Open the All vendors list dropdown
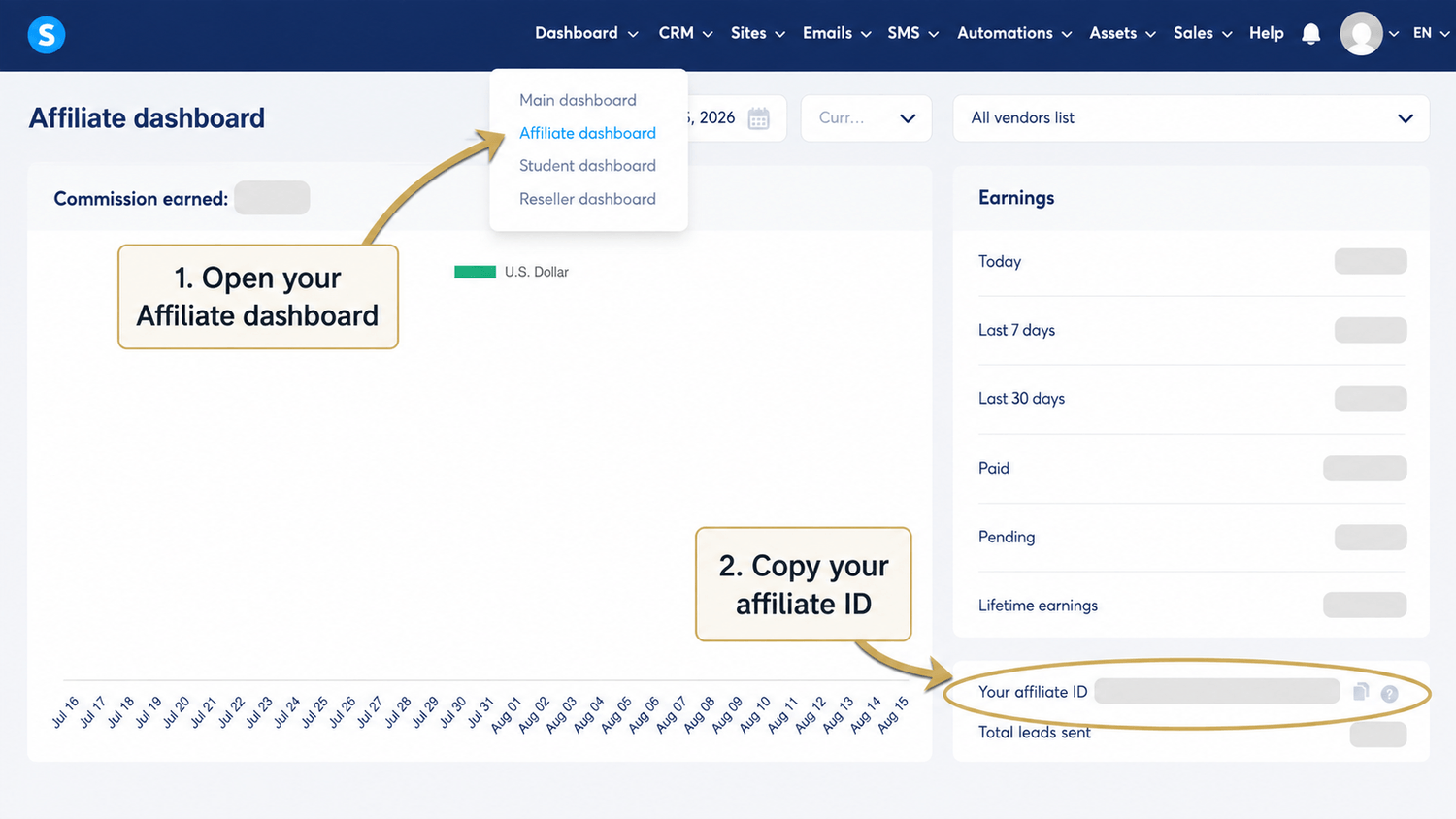 point(1191,118)
